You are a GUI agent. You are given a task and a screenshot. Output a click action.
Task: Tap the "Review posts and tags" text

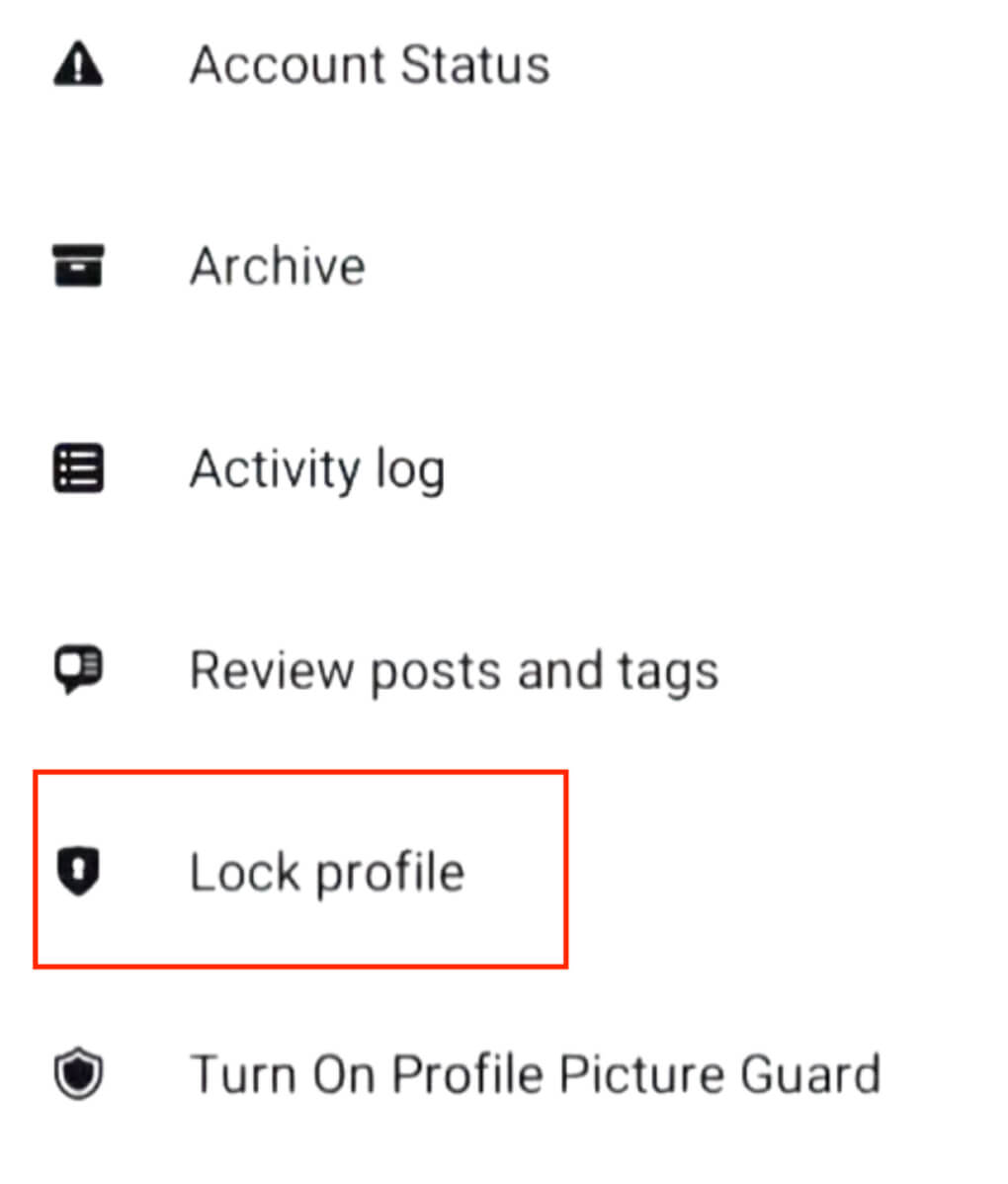pos(454,671)
